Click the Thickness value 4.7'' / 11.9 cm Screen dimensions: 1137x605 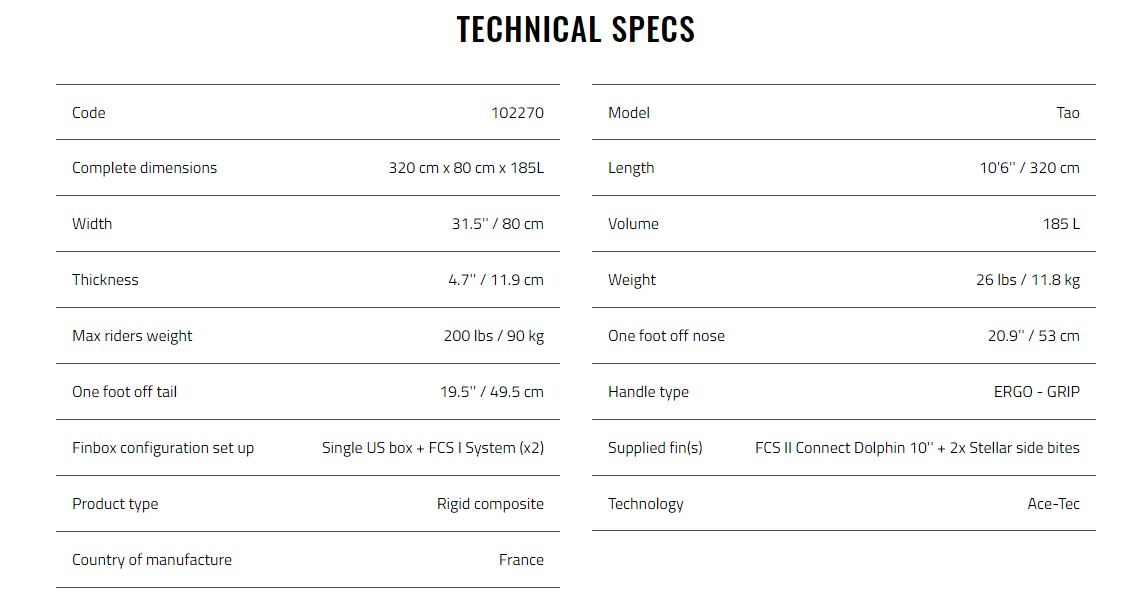(x=496, y=279)
